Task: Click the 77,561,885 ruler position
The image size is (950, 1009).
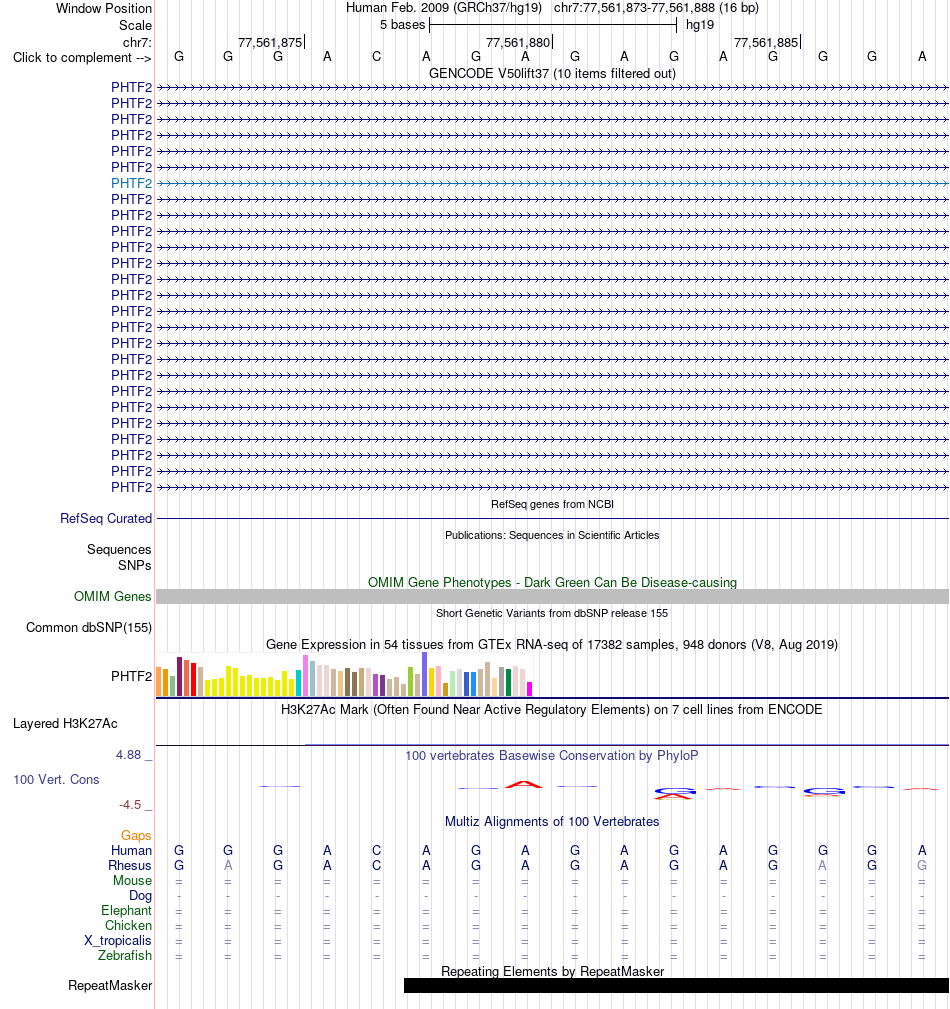Action: (x=766, y=42)
